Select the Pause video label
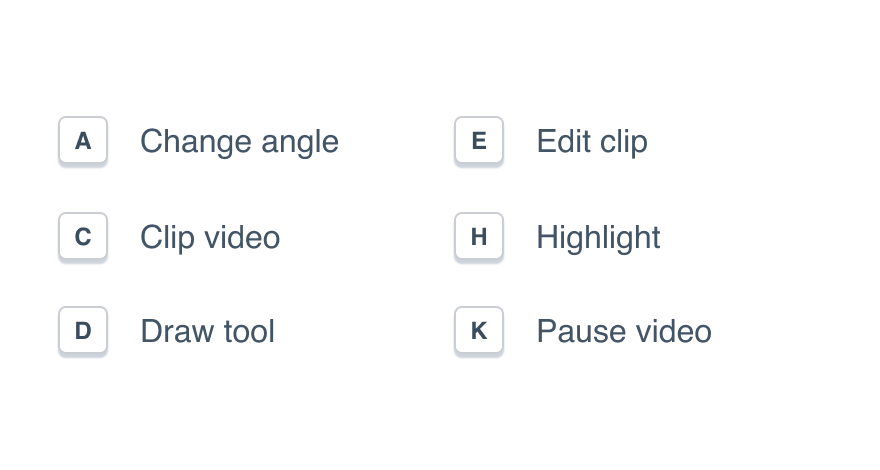Viewport: 880px width, 470px height. point(624,331)
